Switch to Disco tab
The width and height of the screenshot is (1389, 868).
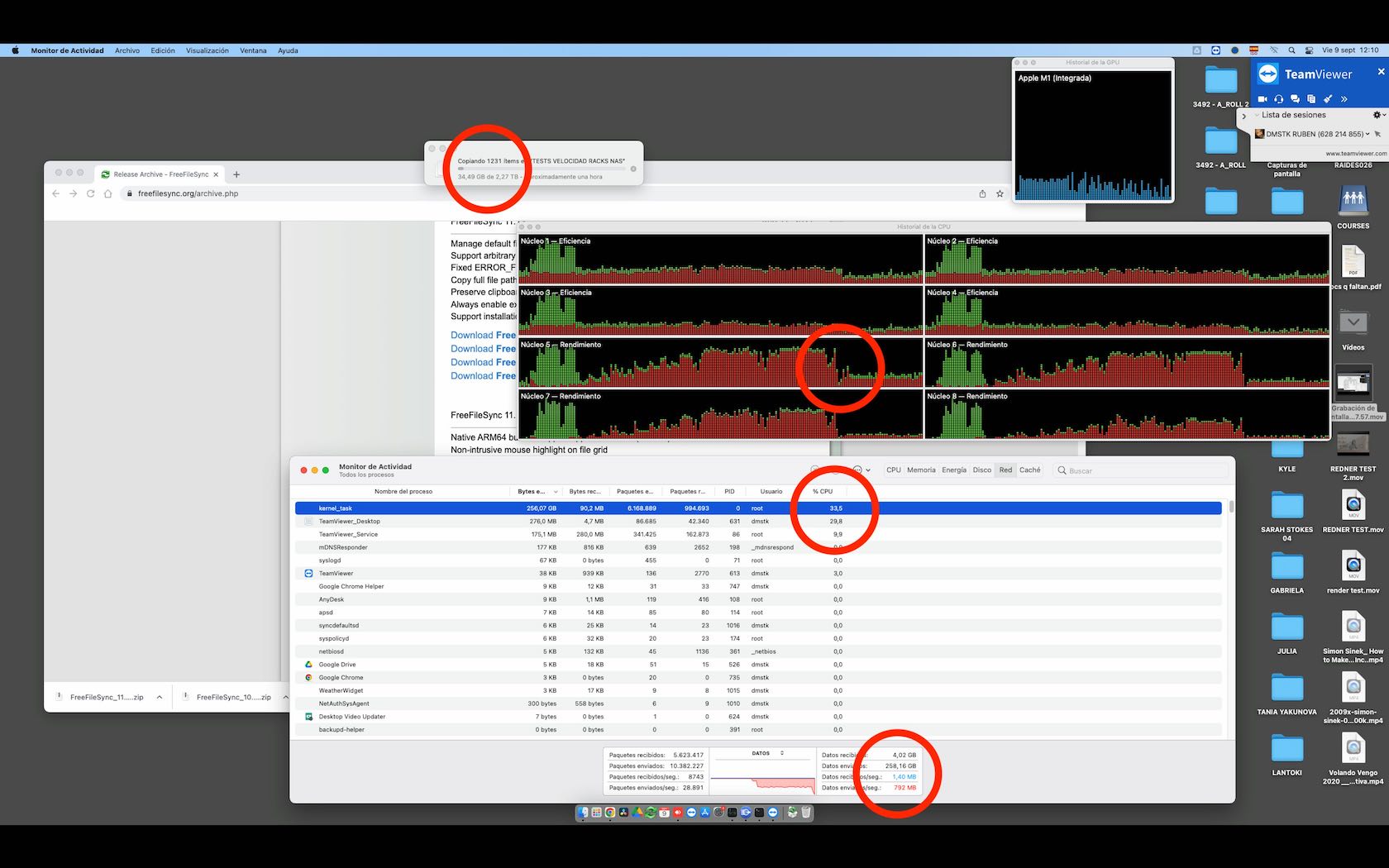click(982, 470)
